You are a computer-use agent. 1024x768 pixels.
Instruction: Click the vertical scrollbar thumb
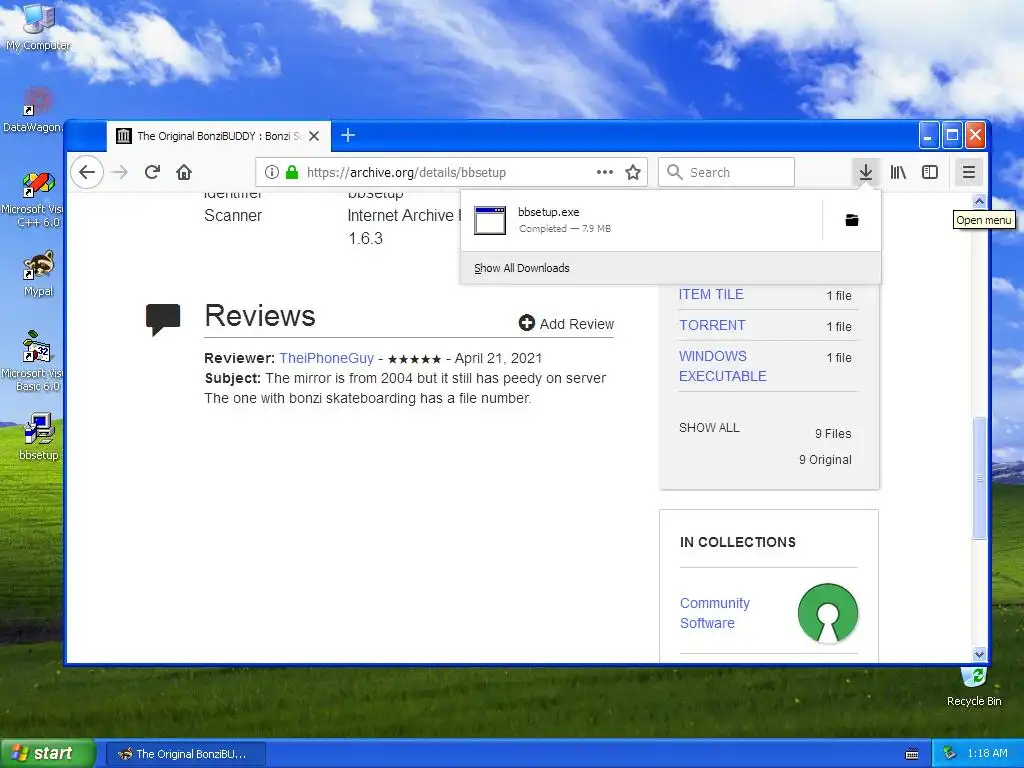coord(979,478)
